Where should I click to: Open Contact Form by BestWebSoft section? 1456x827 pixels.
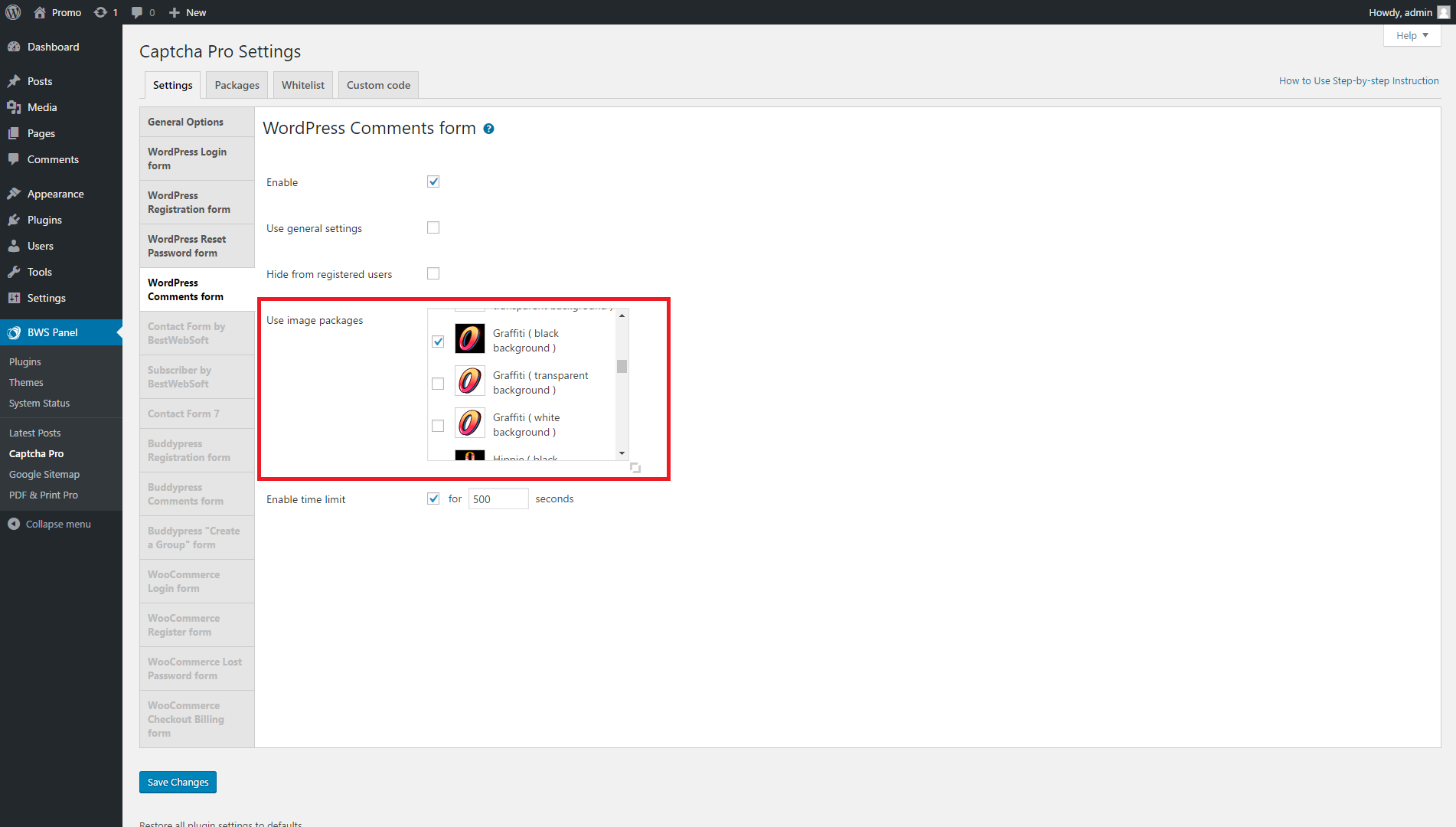(198, 333)
